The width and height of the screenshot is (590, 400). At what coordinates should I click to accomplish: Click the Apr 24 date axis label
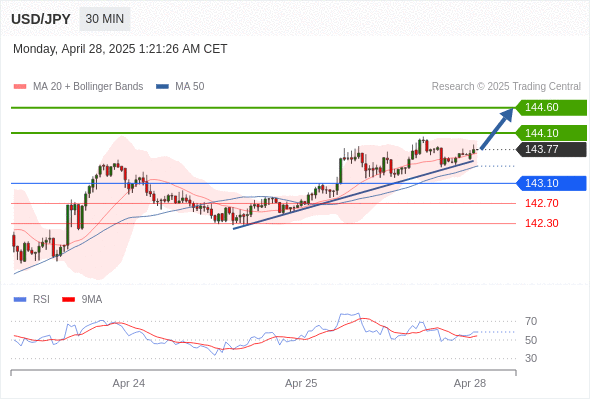[129, 383]
